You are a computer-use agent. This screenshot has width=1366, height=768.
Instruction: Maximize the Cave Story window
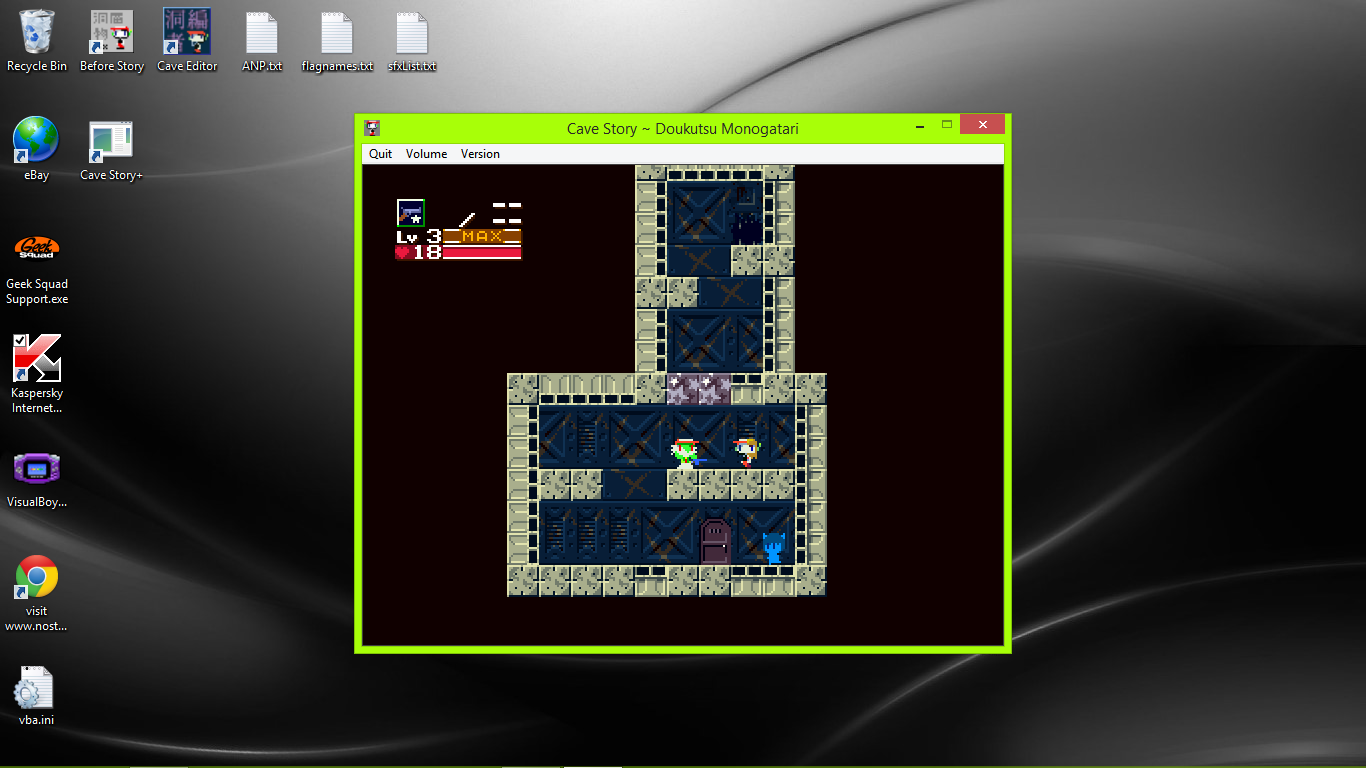[946, 125]
